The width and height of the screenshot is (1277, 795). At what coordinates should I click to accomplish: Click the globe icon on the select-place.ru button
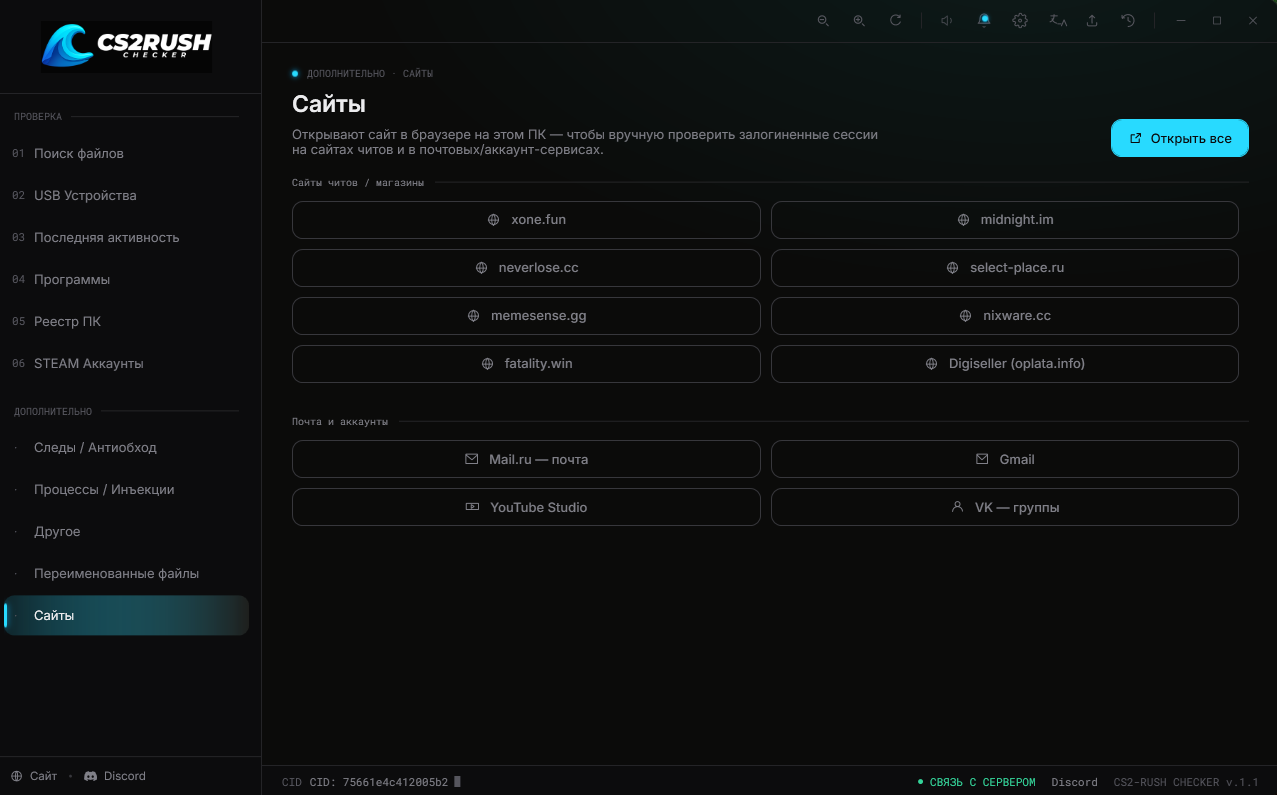coord(952,268)
